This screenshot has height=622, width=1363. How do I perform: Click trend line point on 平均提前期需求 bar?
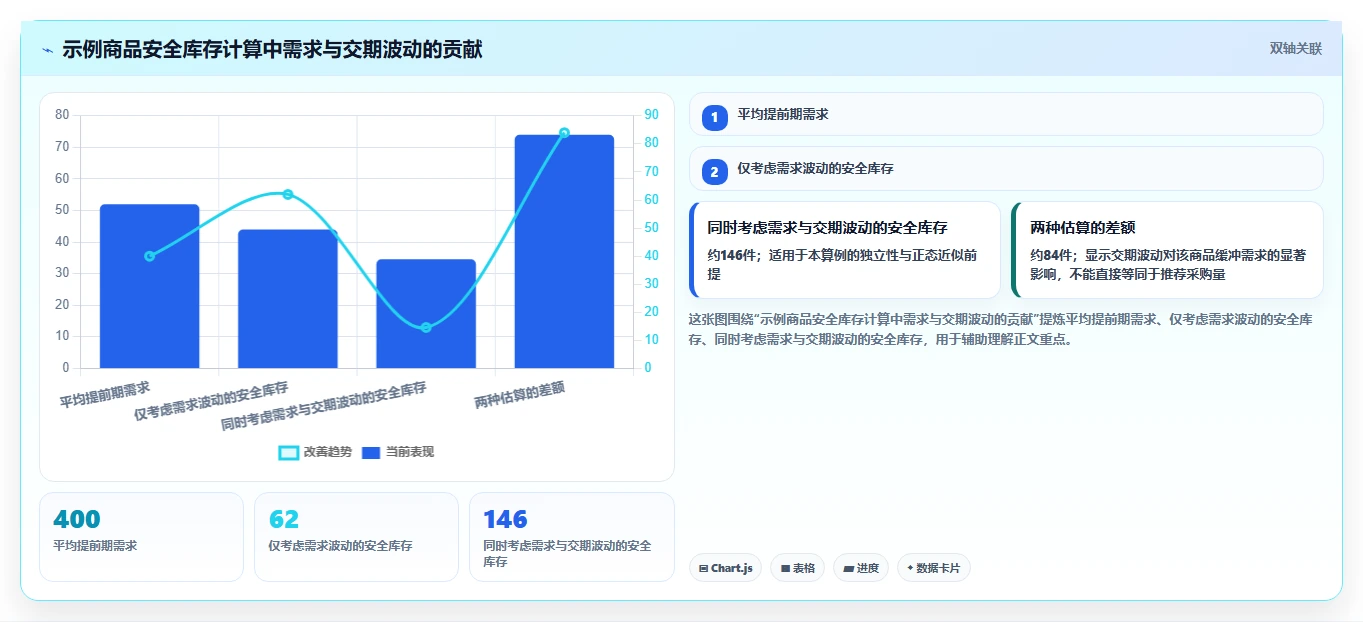[149, 256]
